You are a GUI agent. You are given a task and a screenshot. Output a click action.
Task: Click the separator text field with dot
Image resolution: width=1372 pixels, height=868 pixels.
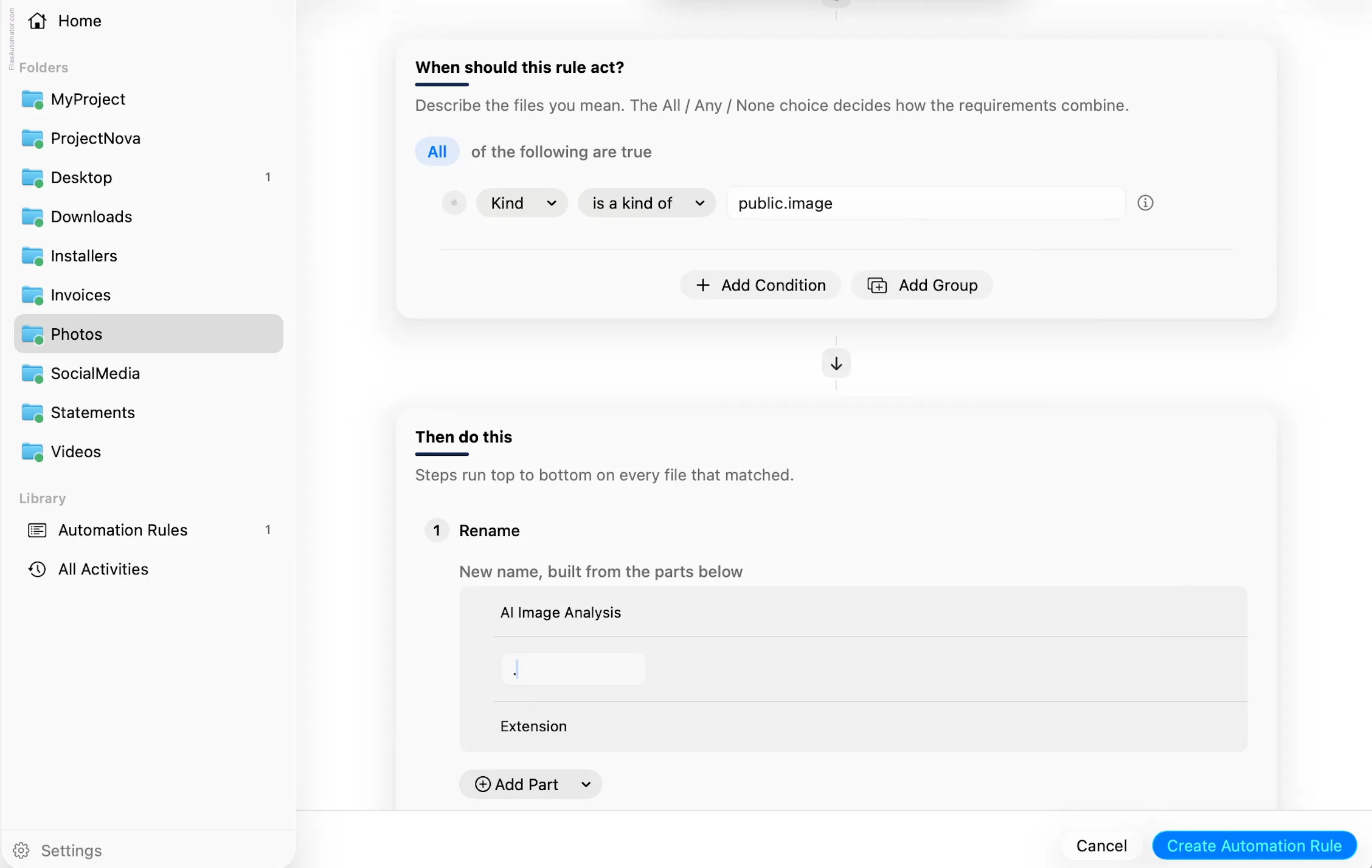pos(573,669)
